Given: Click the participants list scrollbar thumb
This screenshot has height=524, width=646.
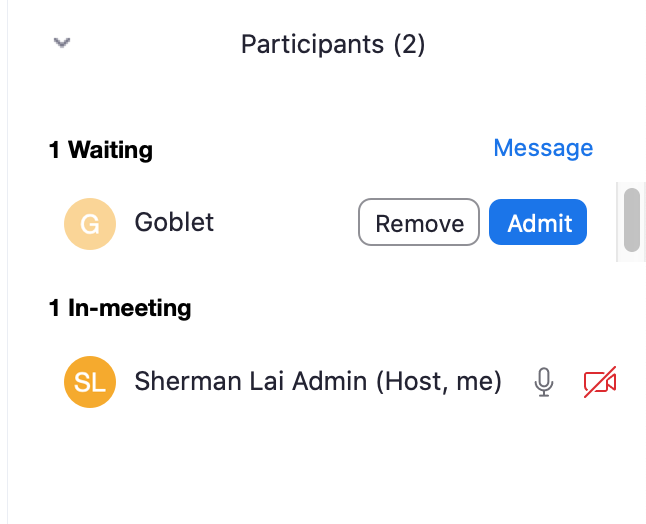Looking at the screenshot, I should tap(631, 219).
